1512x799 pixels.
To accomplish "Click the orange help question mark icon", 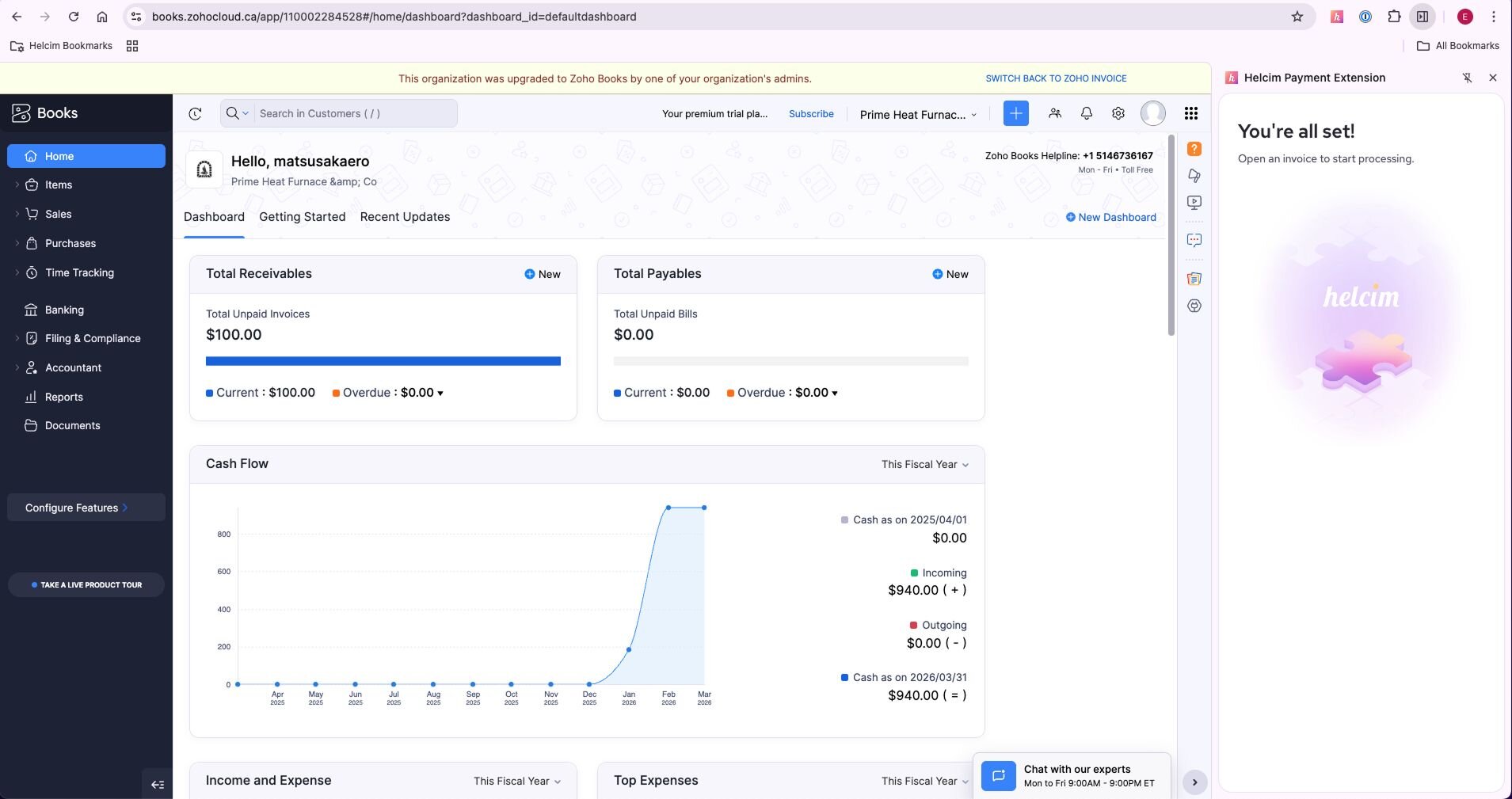I will point(1194,149).
